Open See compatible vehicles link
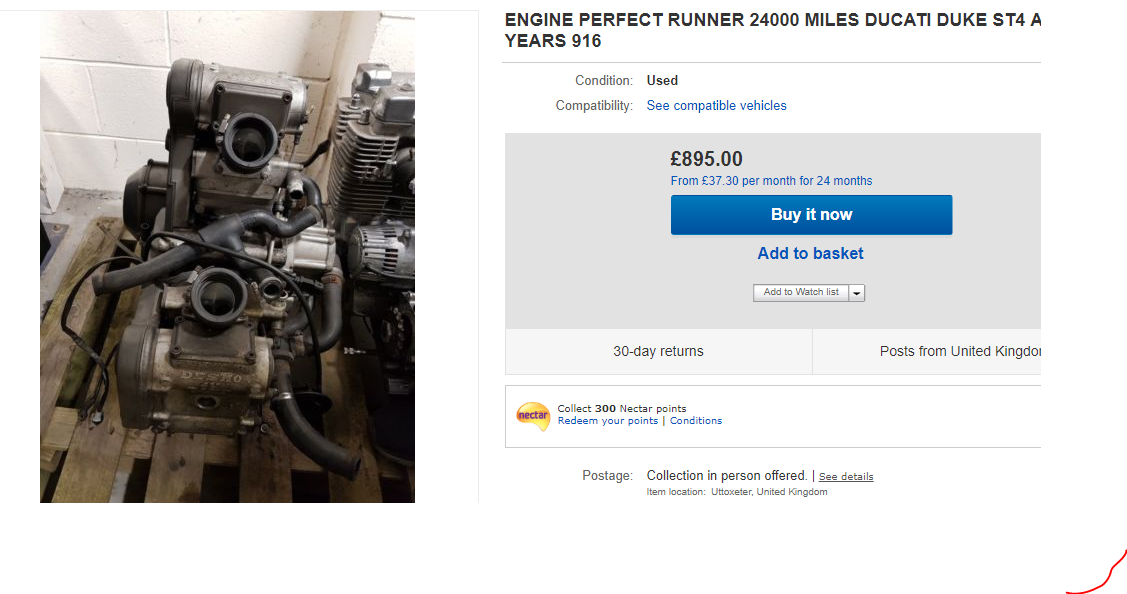Screen dimensions: 1127x594 pos(716,106)
